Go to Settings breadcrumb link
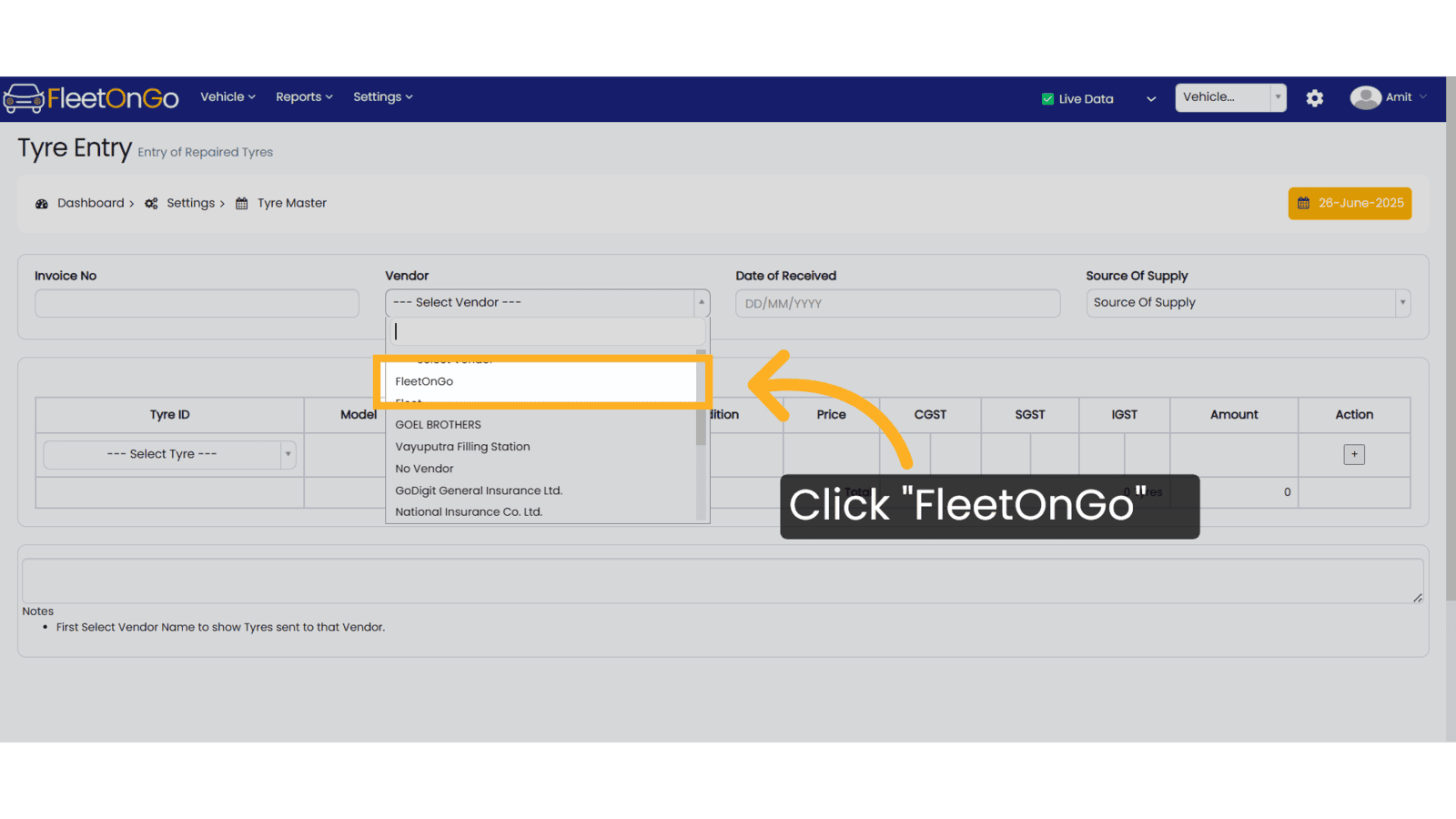Image resolution: width=1456 pixels, height=819 pixels. [x=190, y=203]
